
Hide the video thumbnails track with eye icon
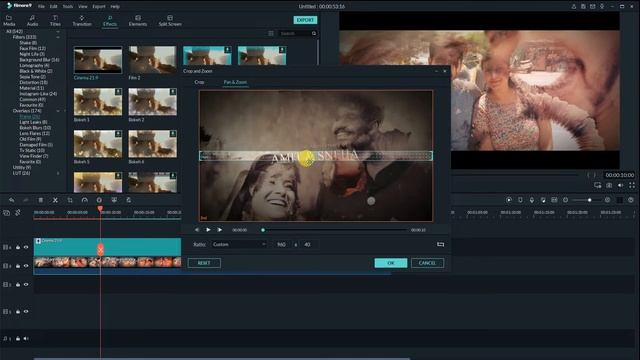[26, 266]
